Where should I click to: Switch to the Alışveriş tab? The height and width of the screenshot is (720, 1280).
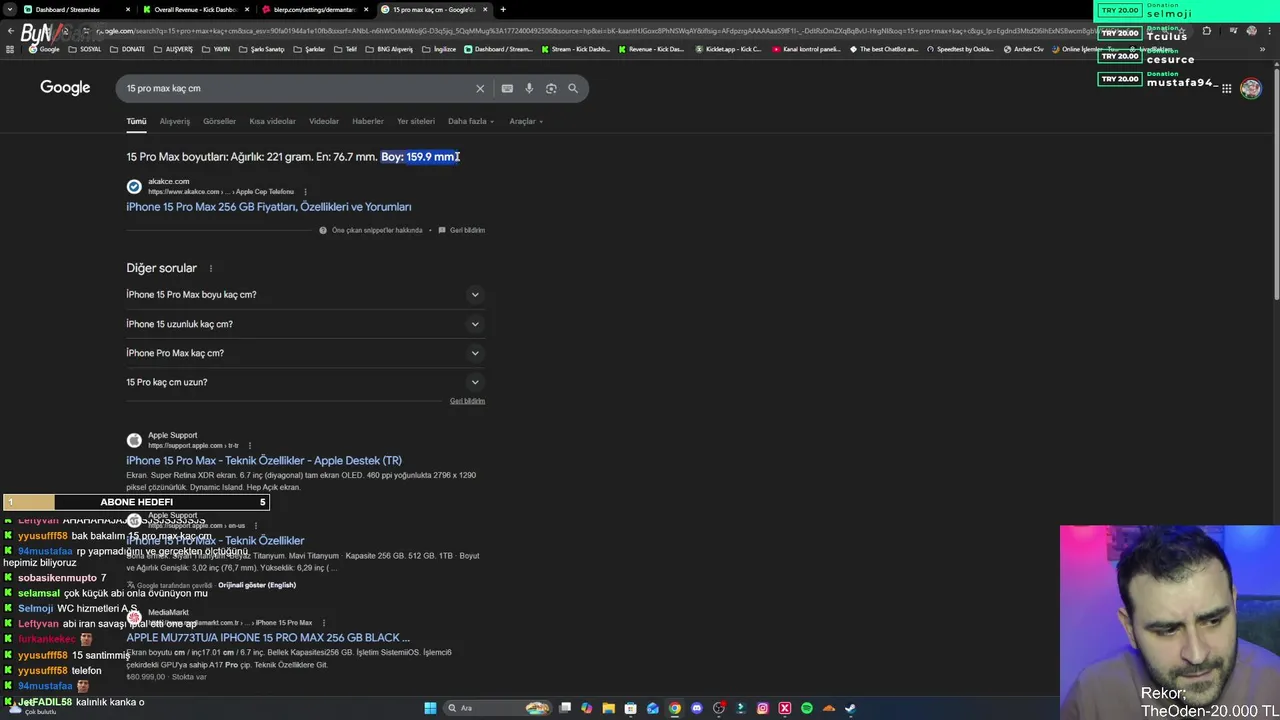175,121
